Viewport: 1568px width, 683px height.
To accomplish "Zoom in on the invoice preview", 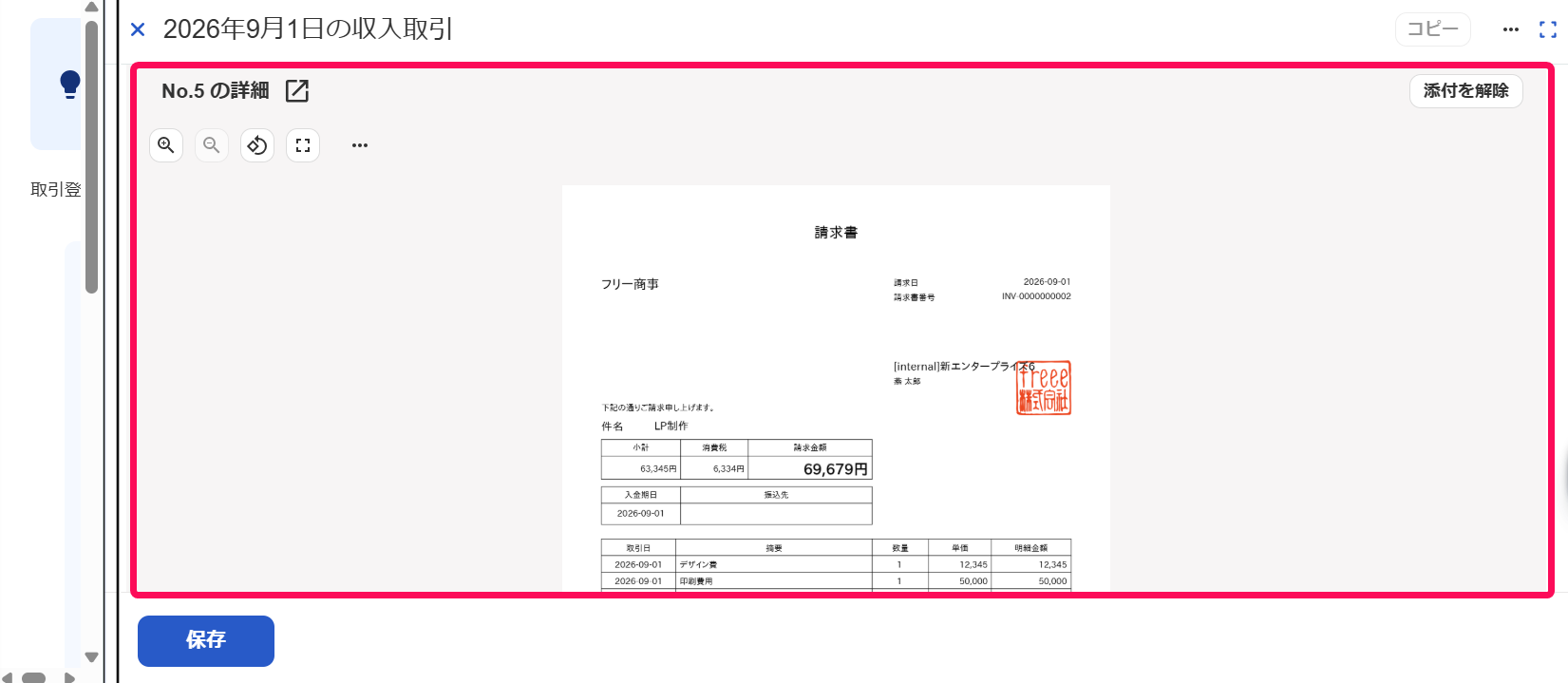I will [x=166, y=145].
